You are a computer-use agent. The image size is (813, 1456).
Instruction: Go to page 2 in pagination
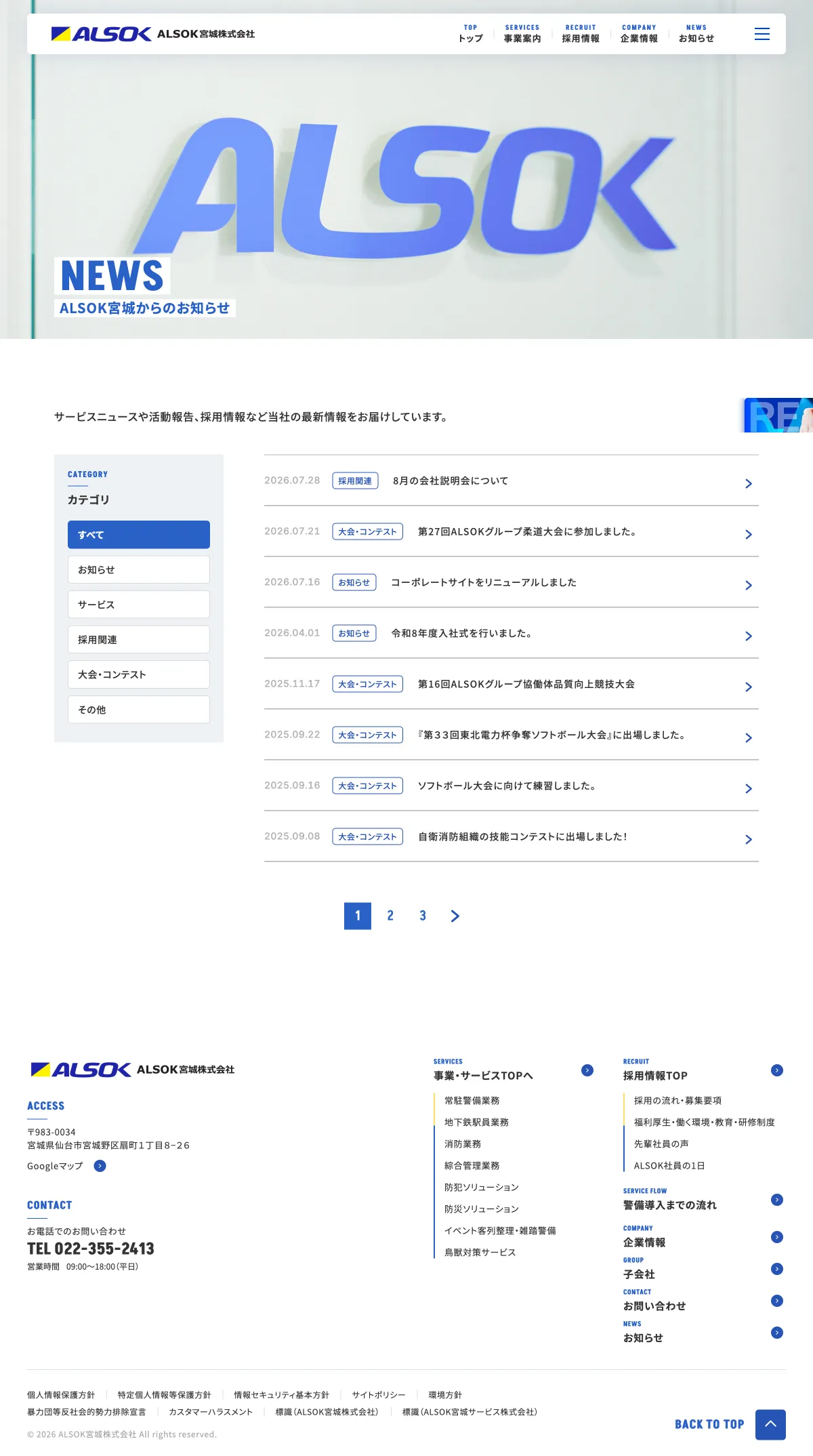pyautogui.click(x=390, y=916)
